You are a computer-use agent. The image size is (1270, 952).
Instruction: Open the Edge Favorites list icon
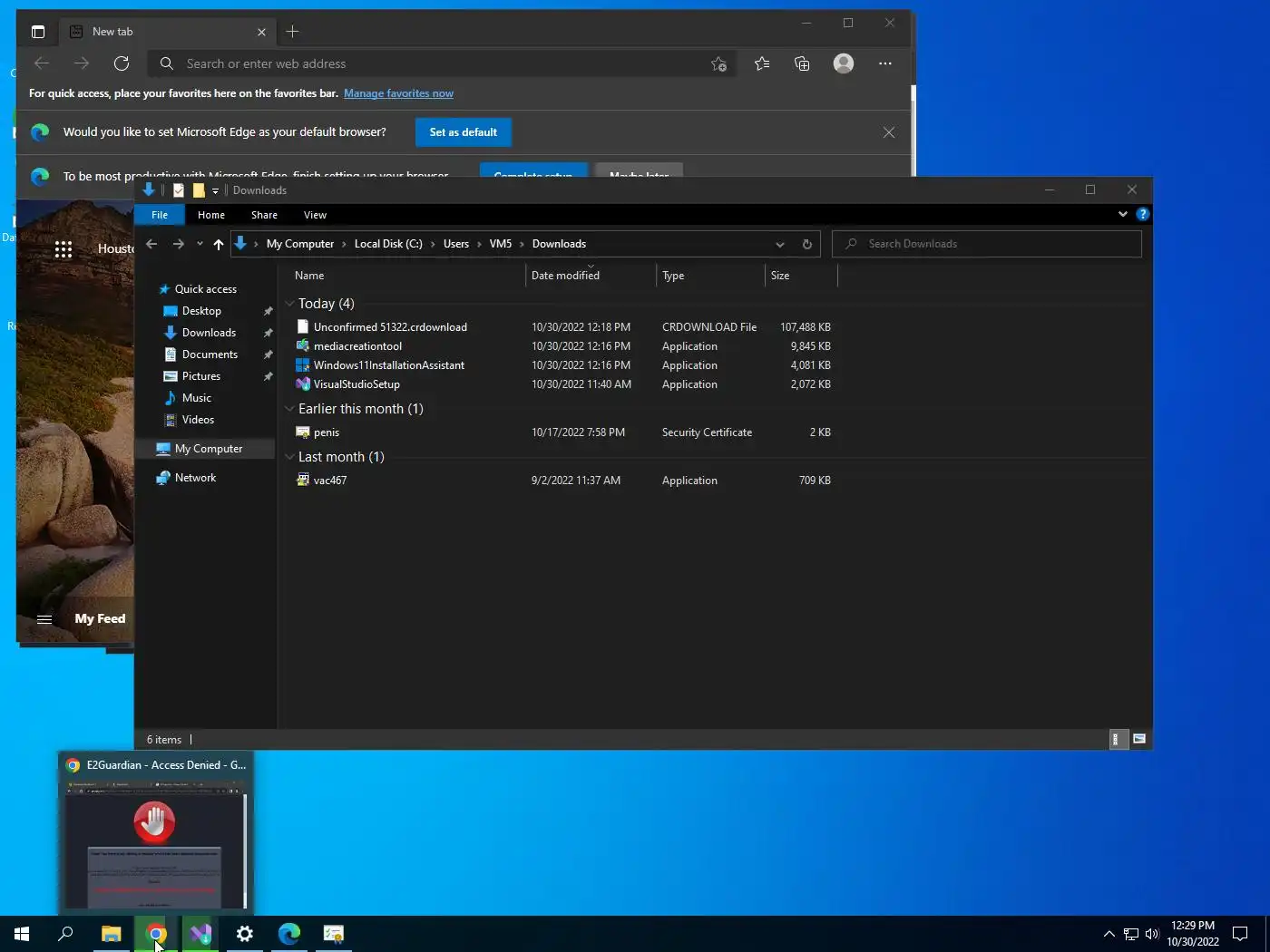click(762, 63)
